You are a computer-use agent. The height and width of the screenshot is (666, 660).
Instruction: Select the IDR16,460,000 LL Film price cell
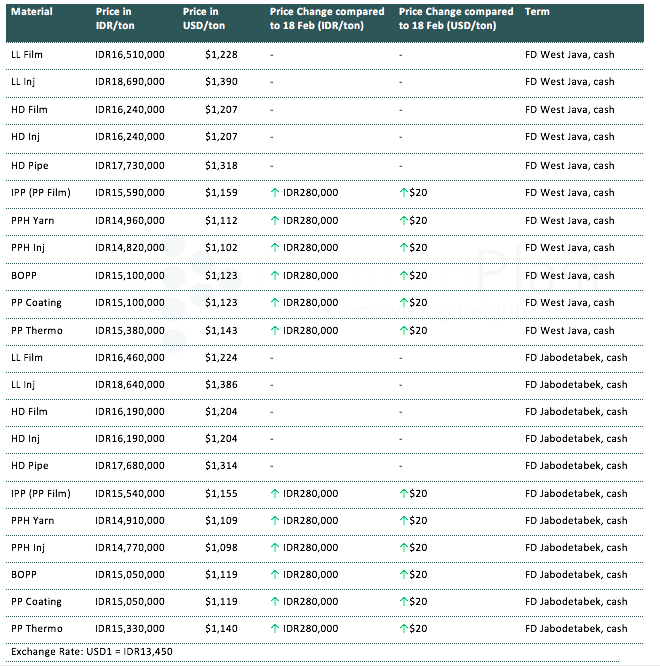tap(130, 357)
